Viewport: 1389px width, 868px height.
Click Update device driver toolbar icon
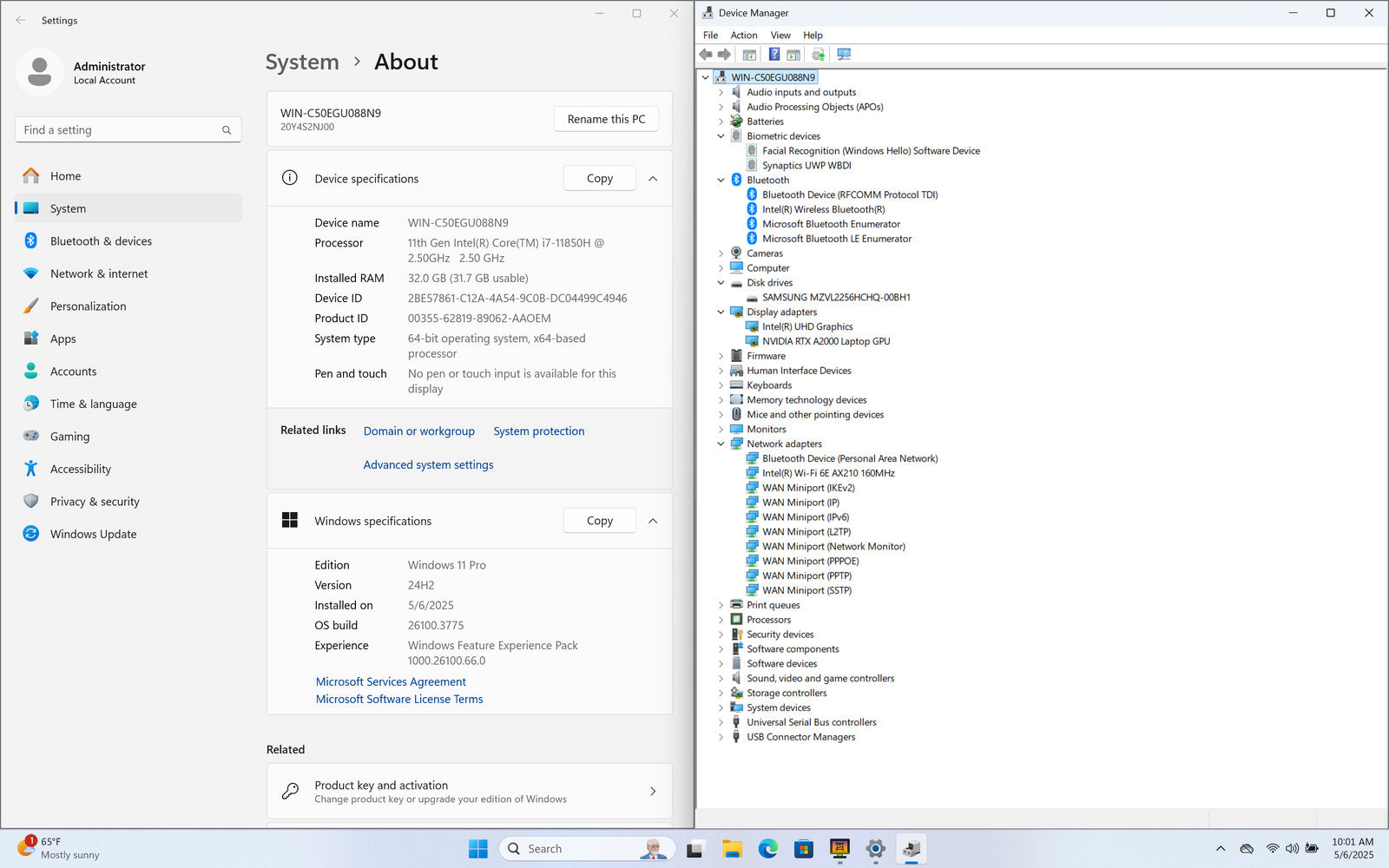[x=818, y=55]
